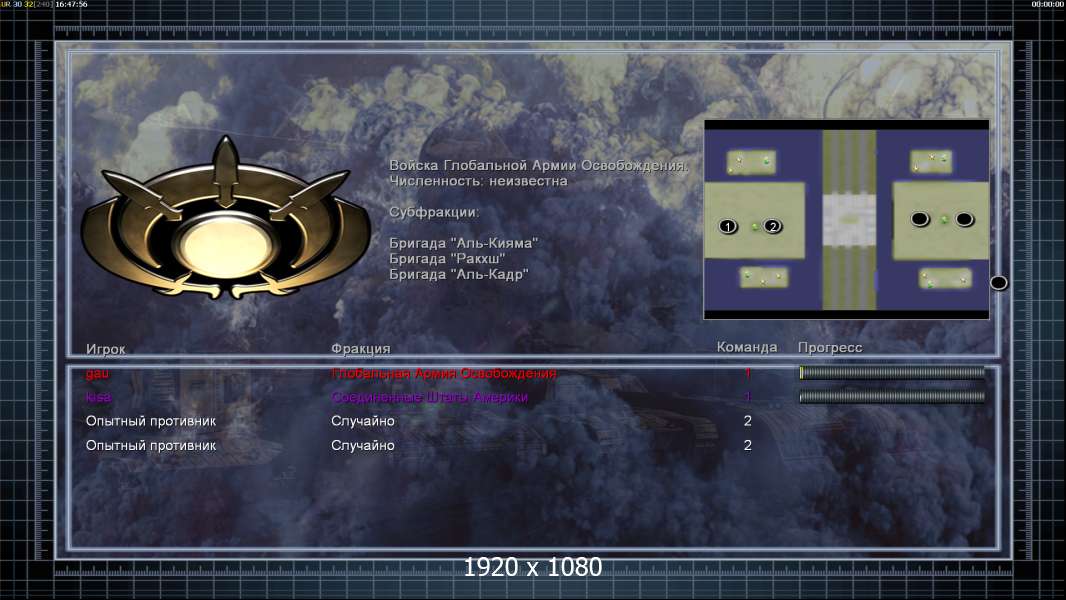Screen dimensions: 1066x600
Task: Click the clock readout 16:47:56 at top left
Action: (x=71, y=4)
